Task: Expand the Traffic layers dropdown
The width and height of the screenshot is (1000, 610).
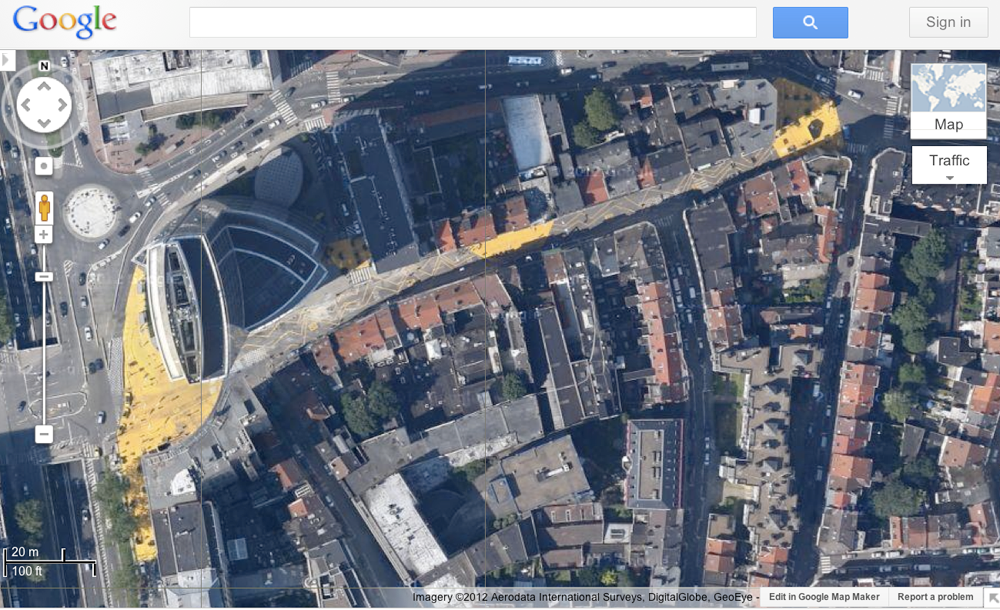Action: (x=949, y=165)
